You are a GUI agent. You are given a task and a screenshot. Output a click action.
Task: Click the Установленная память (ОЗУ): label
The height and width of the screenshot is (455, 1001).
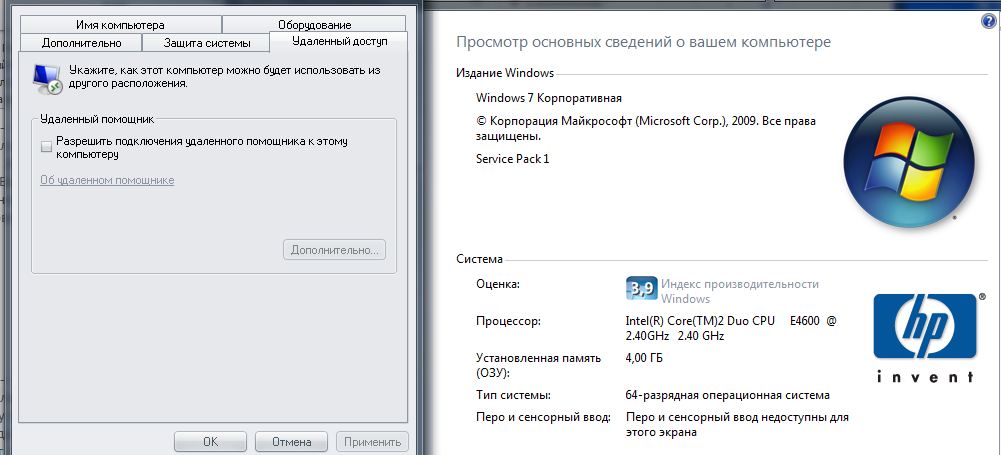(538, 366)
